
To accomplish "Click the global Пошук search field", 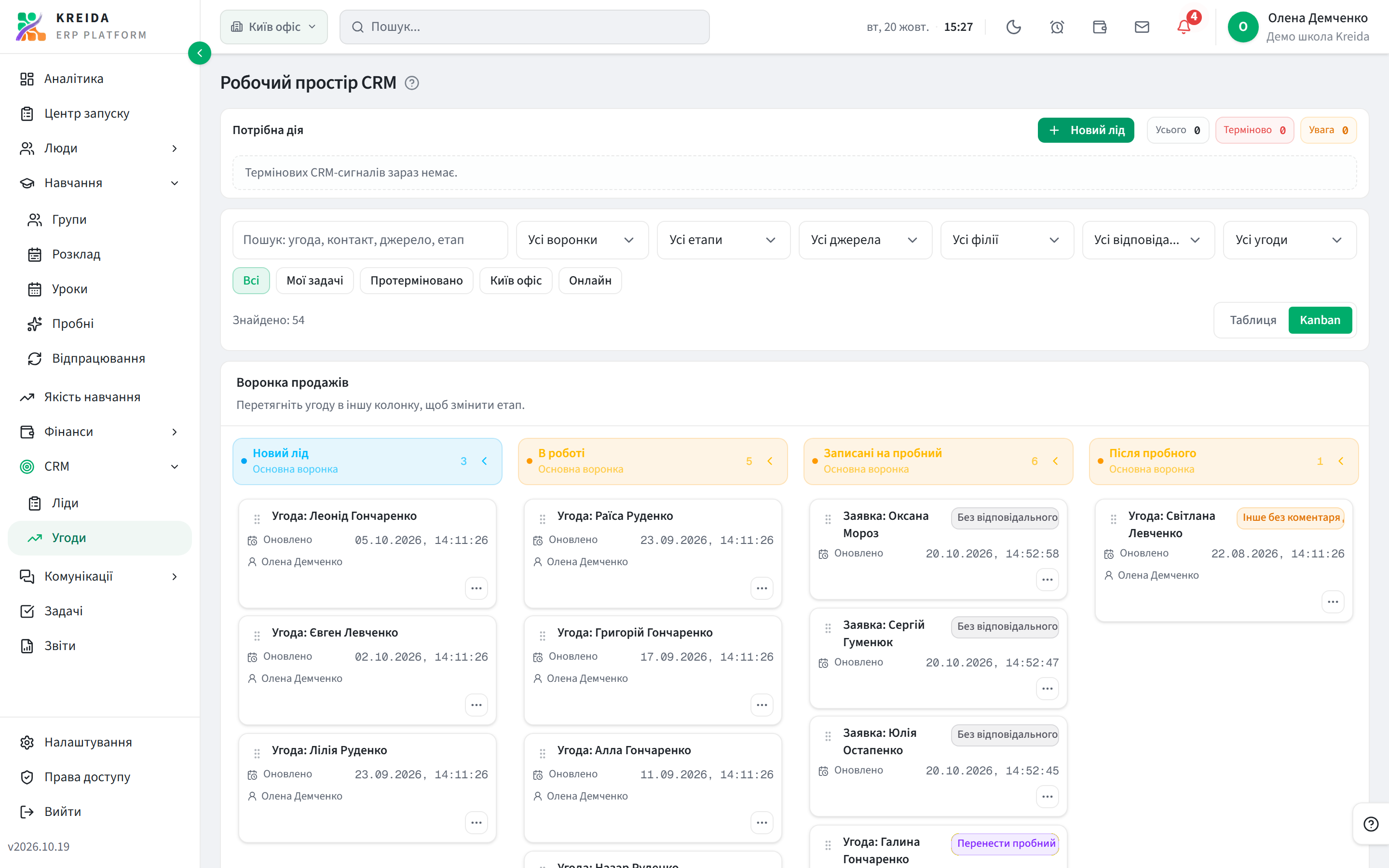I will (524, 27).
